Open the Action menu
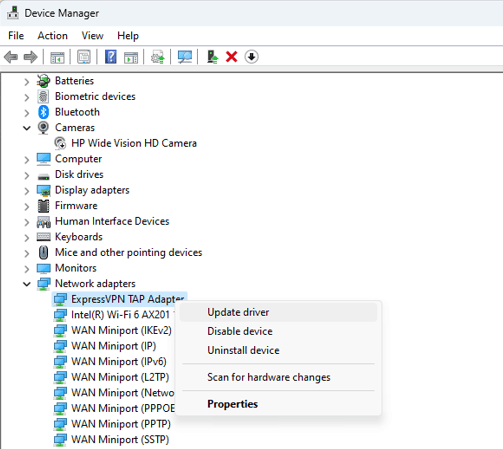Viewport: 503px width, 449px height. click(53, 36)
